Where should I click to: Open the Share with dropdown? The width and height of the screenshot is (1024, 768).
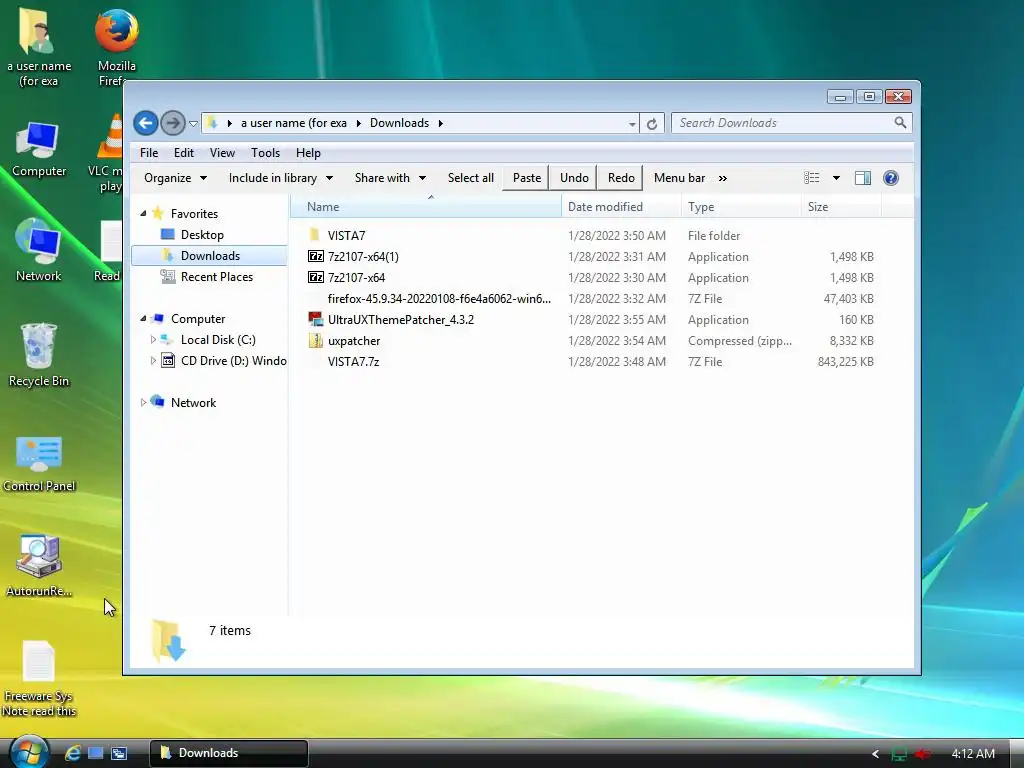[390, 178]
